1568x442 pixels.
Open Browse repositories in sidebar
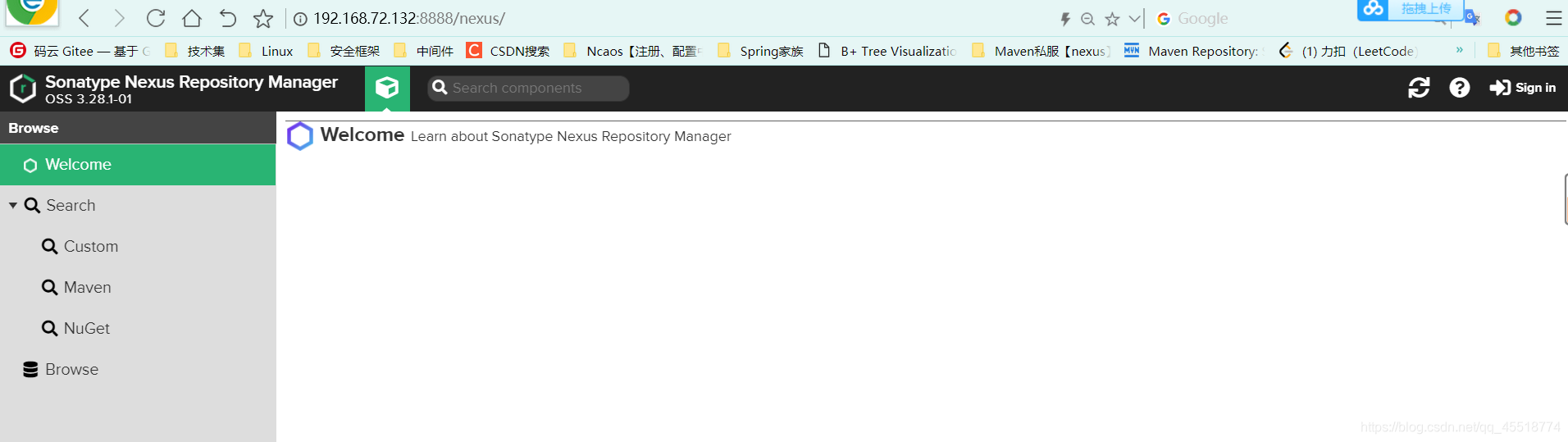[138, 370]
